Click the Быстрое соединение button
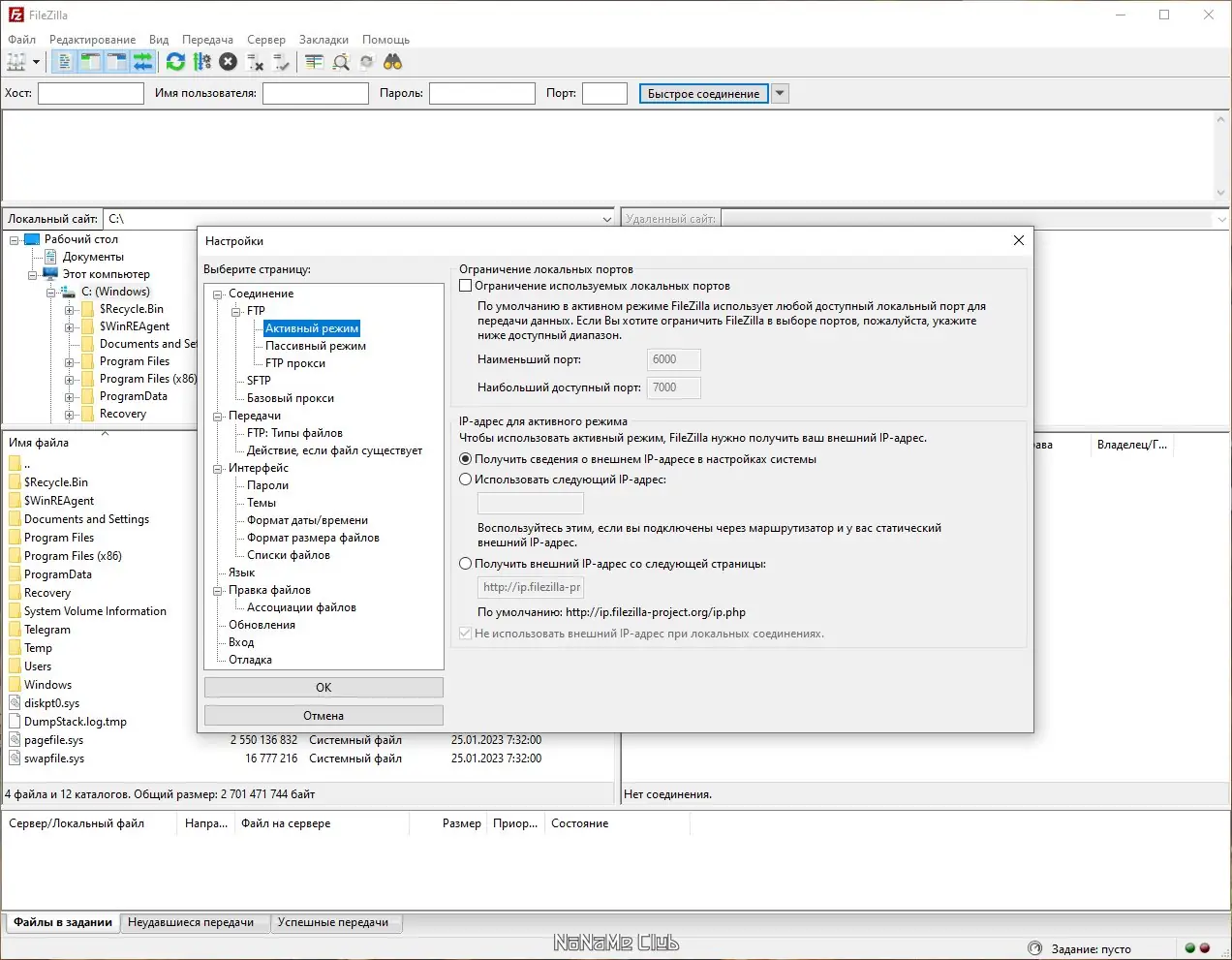The width and height of the screenshot is (1232, 960). point(704,94)
